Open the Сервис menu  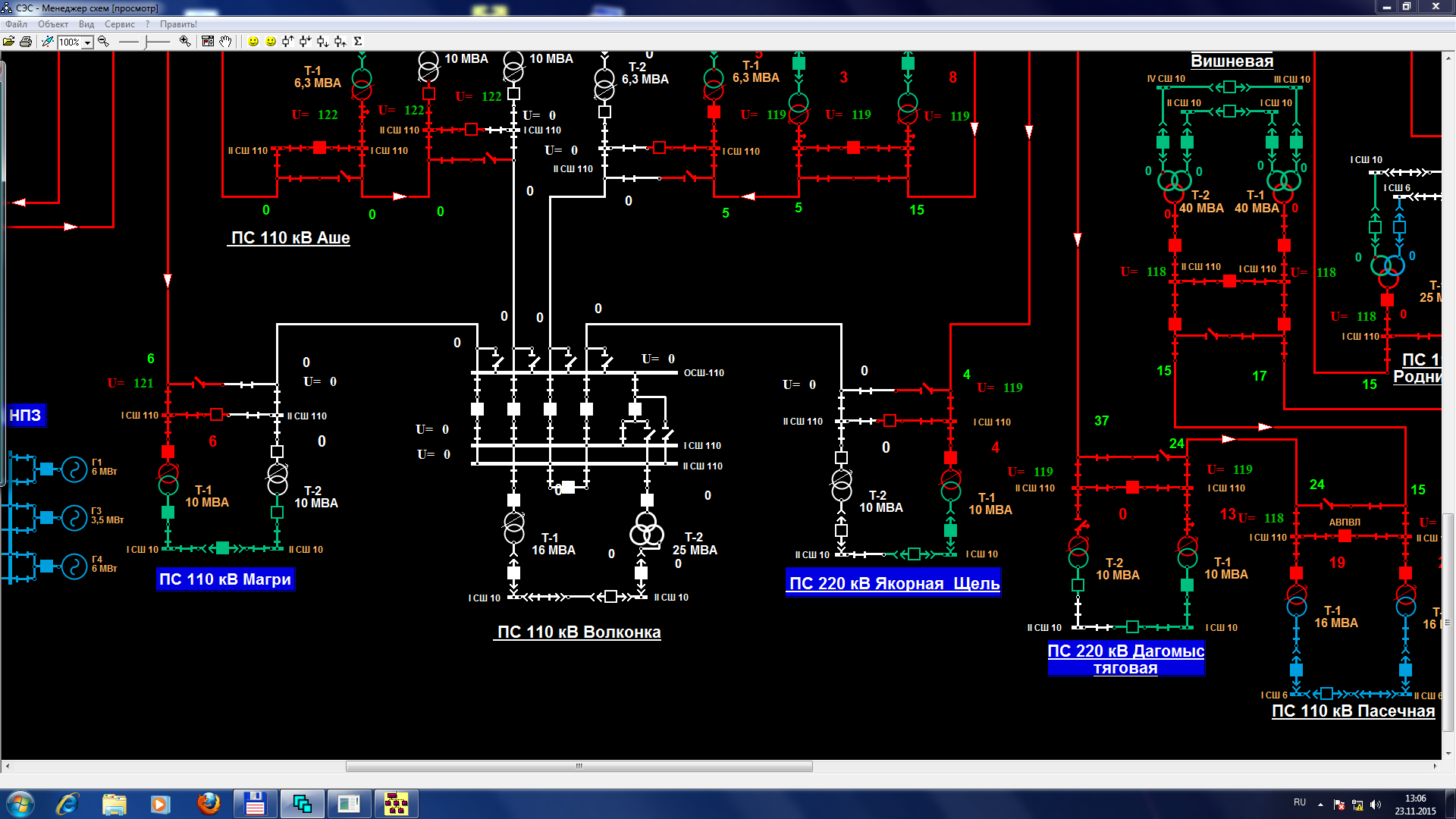pyautogui.click(x=119, y=24)
